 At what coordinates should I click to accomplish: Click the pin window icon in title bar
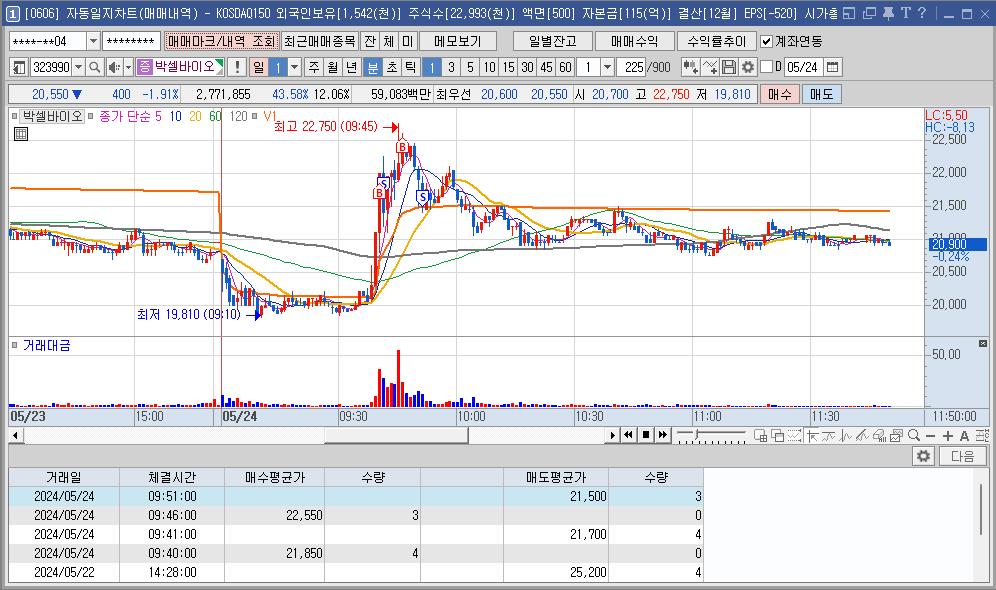(x=888, y=13)
